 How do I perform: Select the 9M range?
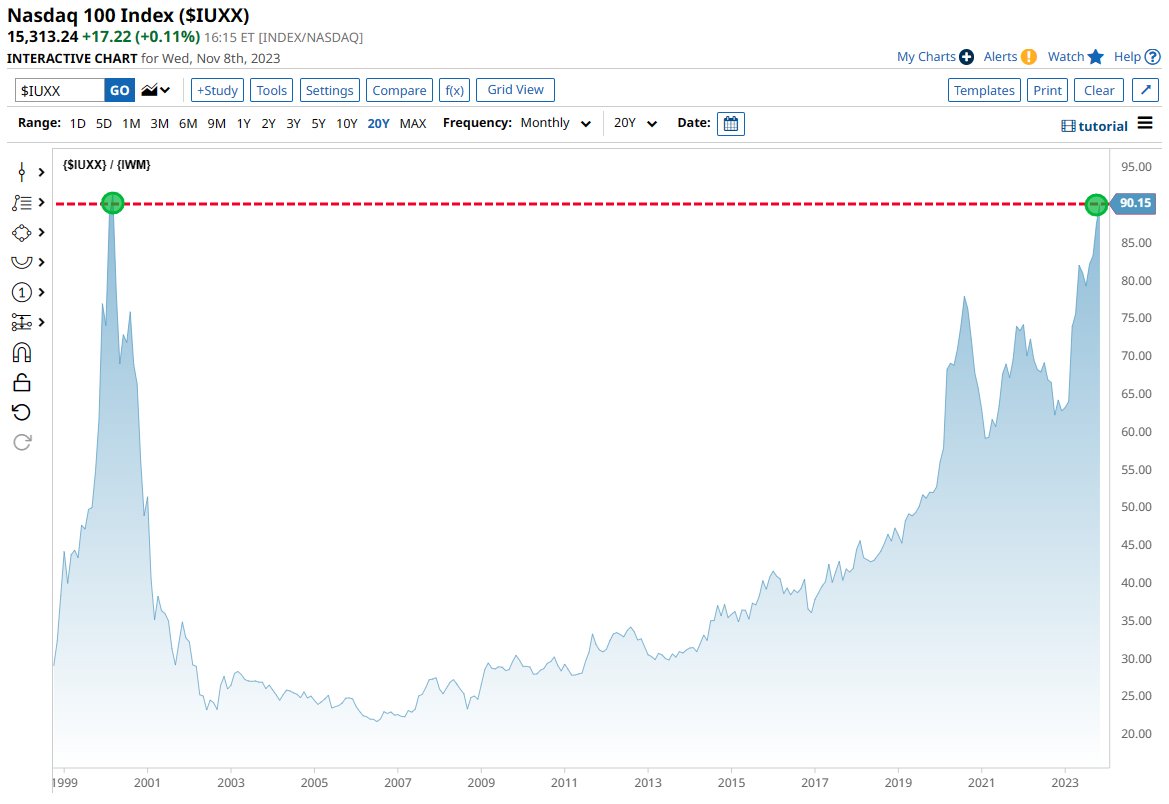click(x=216, y=124)
